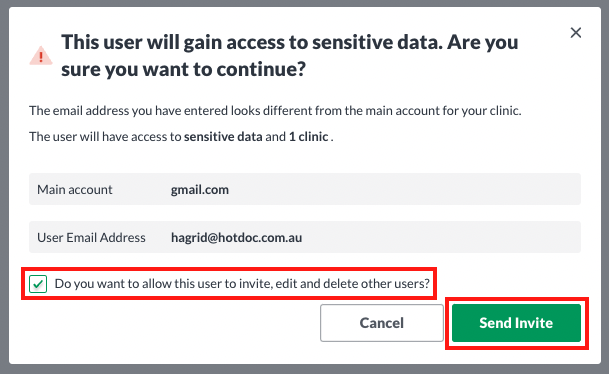Cancel the invitation
Viewport: 609px width, 374px height.
(x=381, y=323)
